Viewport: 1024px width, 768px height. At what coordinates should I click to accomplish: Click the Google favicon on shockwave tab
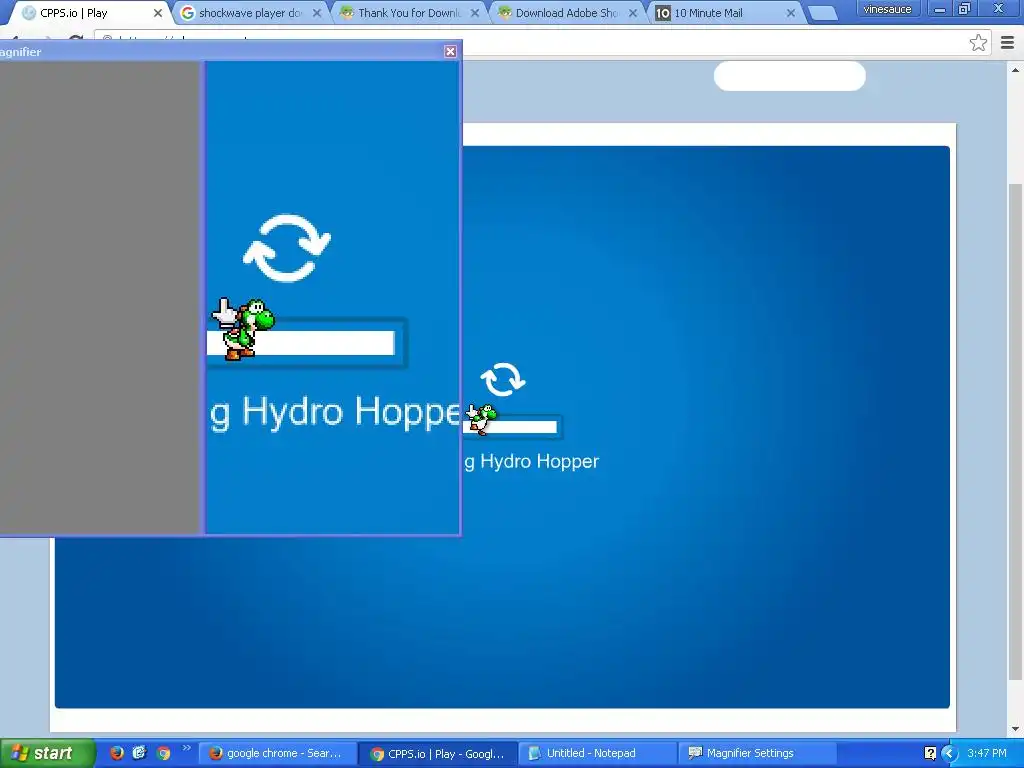coord(187,13)
